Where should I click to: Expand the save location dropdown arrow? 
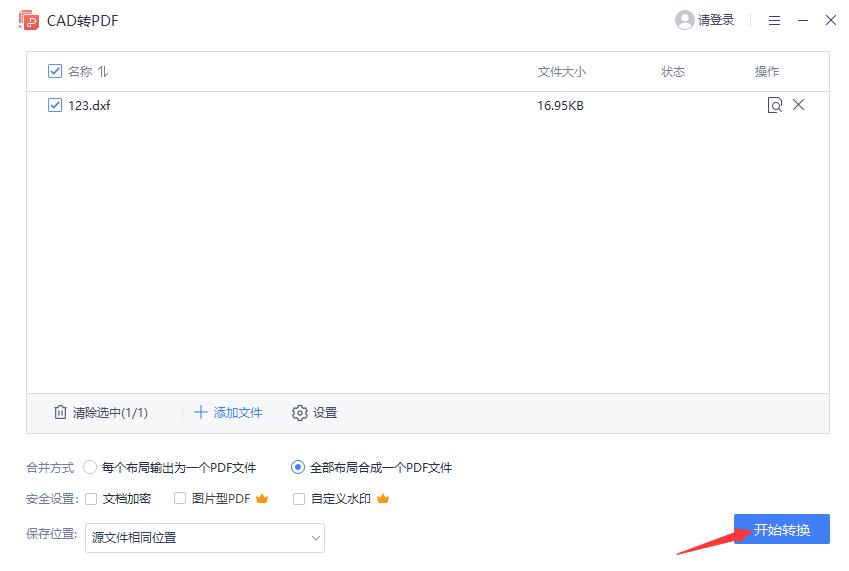tap(316, 538)
